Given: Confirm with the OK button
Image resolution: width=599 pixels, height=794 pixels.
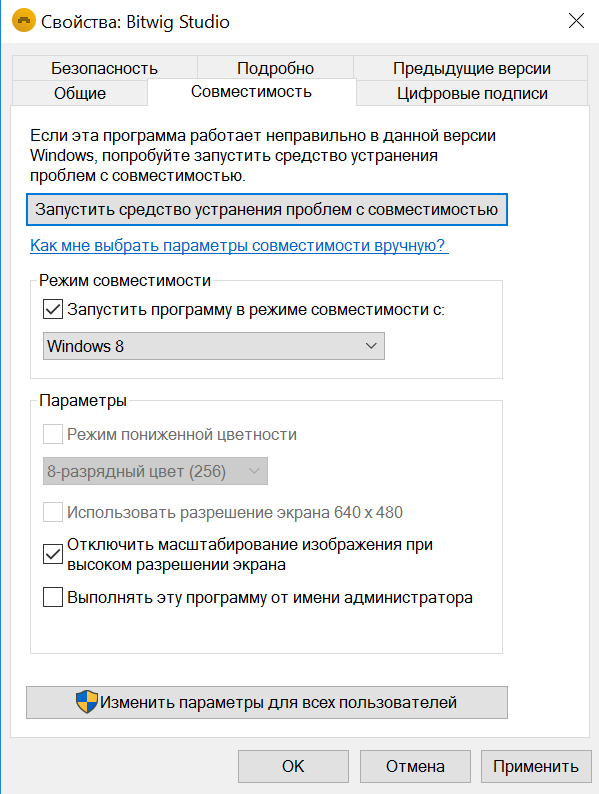Looking at the screenshot, I should coord(293,766).
